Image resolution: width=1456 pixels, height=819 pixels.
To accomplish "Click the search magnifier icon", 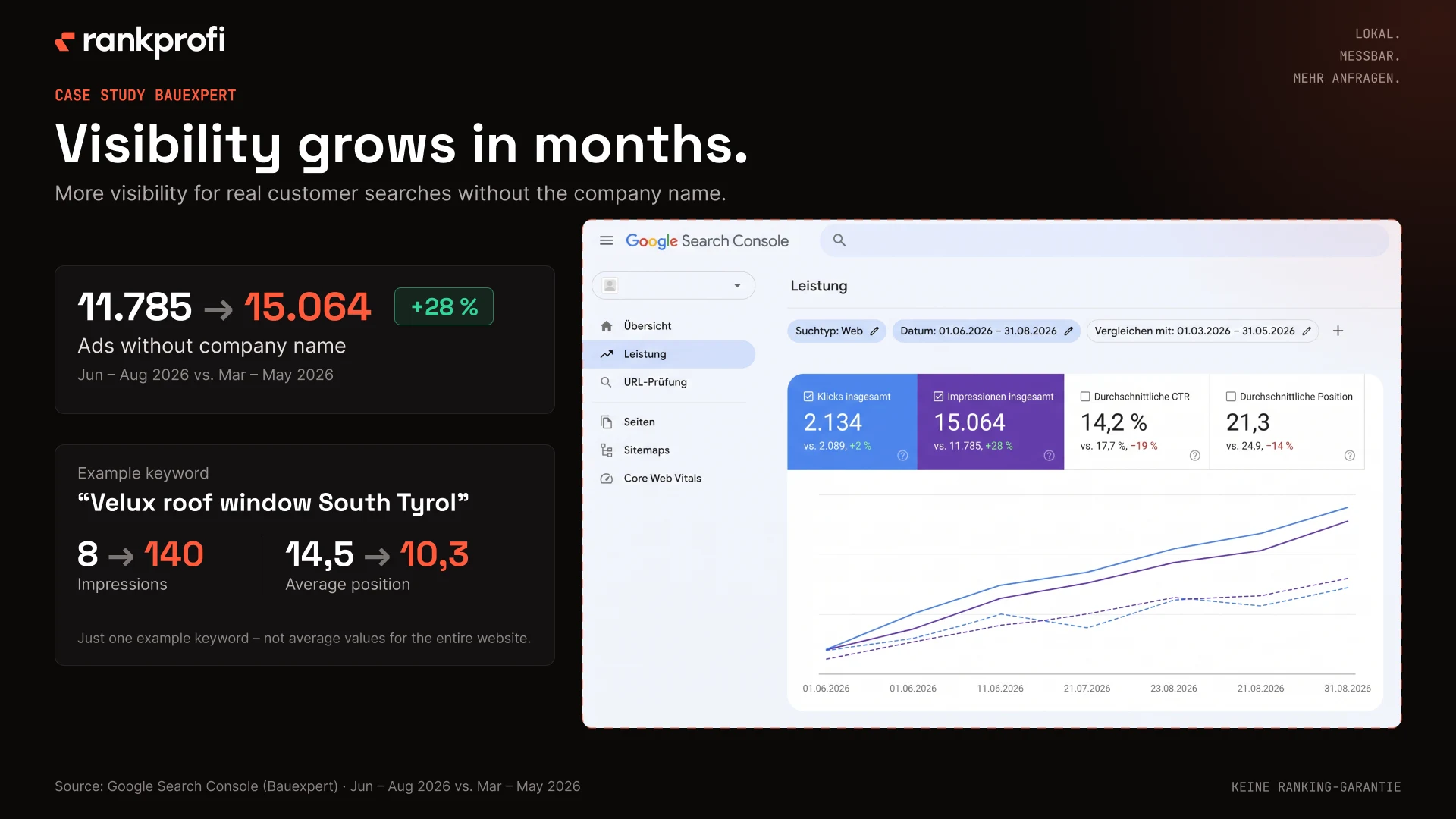I will coord(839,240).
